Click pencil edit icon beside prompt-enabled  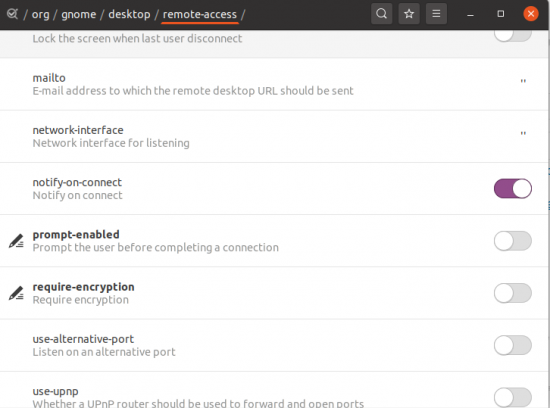coord(16,241)
